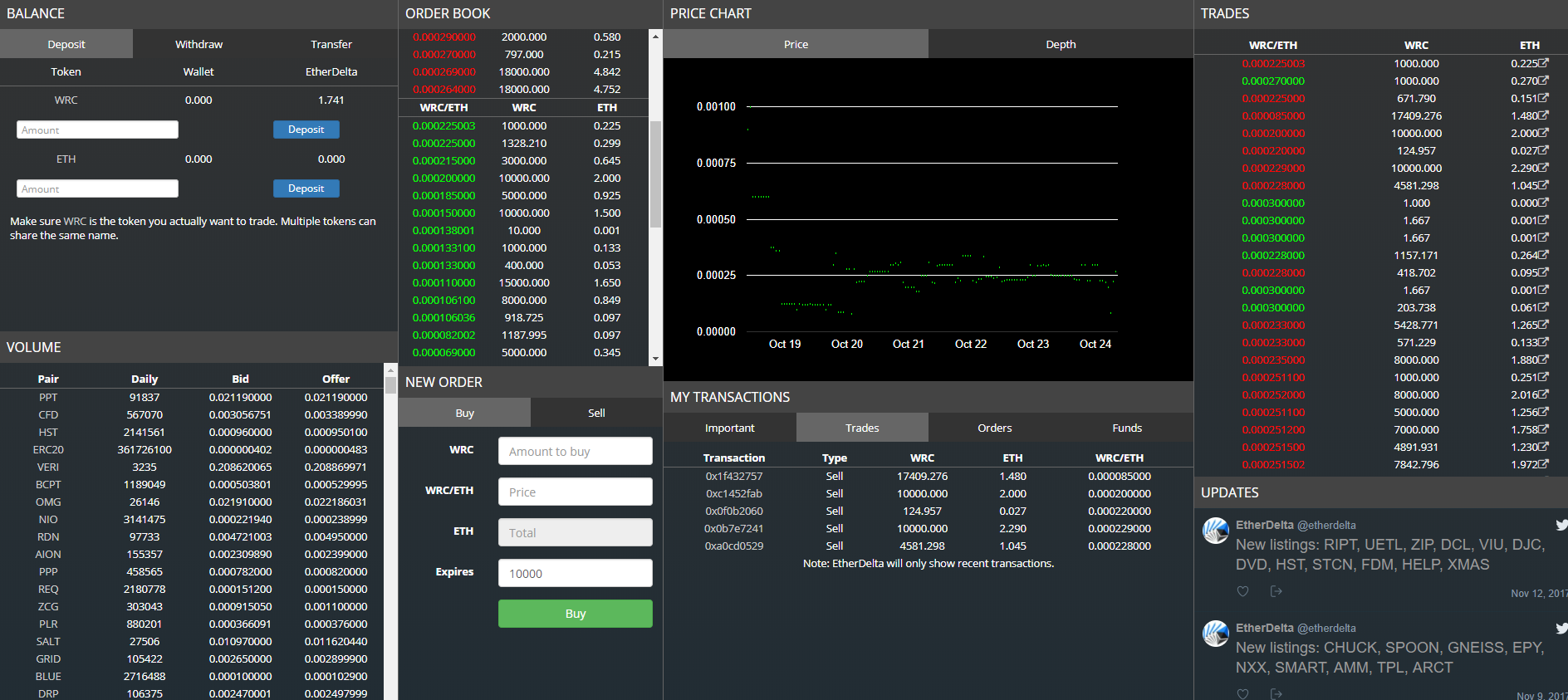This screenshot has height=700, width=1568.
Task: Focus the 'Amount to buy' field
Action: point(576,451)
